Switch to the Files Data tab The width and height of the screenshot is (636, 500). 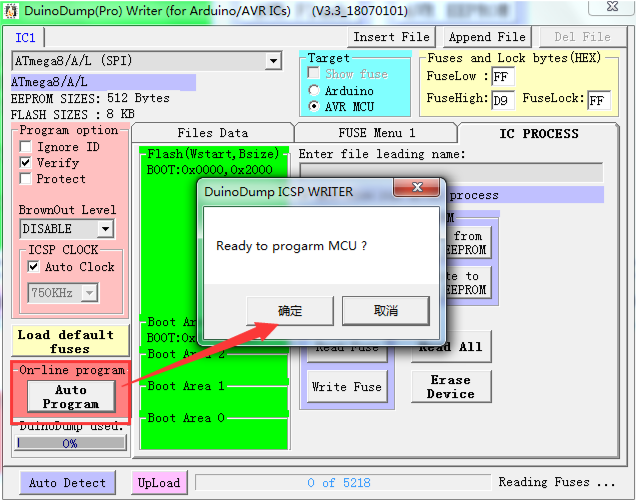coord(212,133)
